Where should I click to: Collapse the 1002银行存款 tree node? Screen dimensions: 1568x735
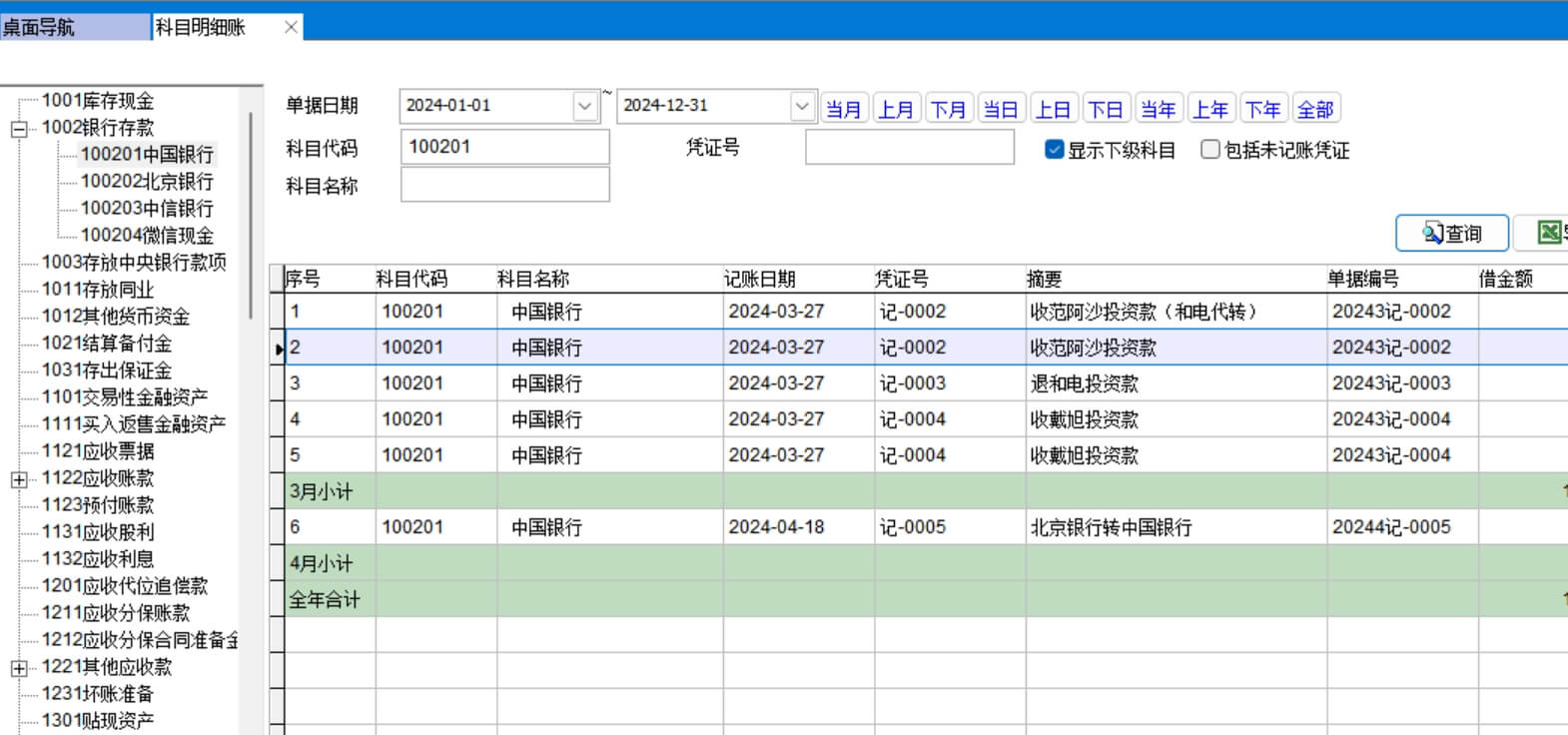tap(19, 129)
